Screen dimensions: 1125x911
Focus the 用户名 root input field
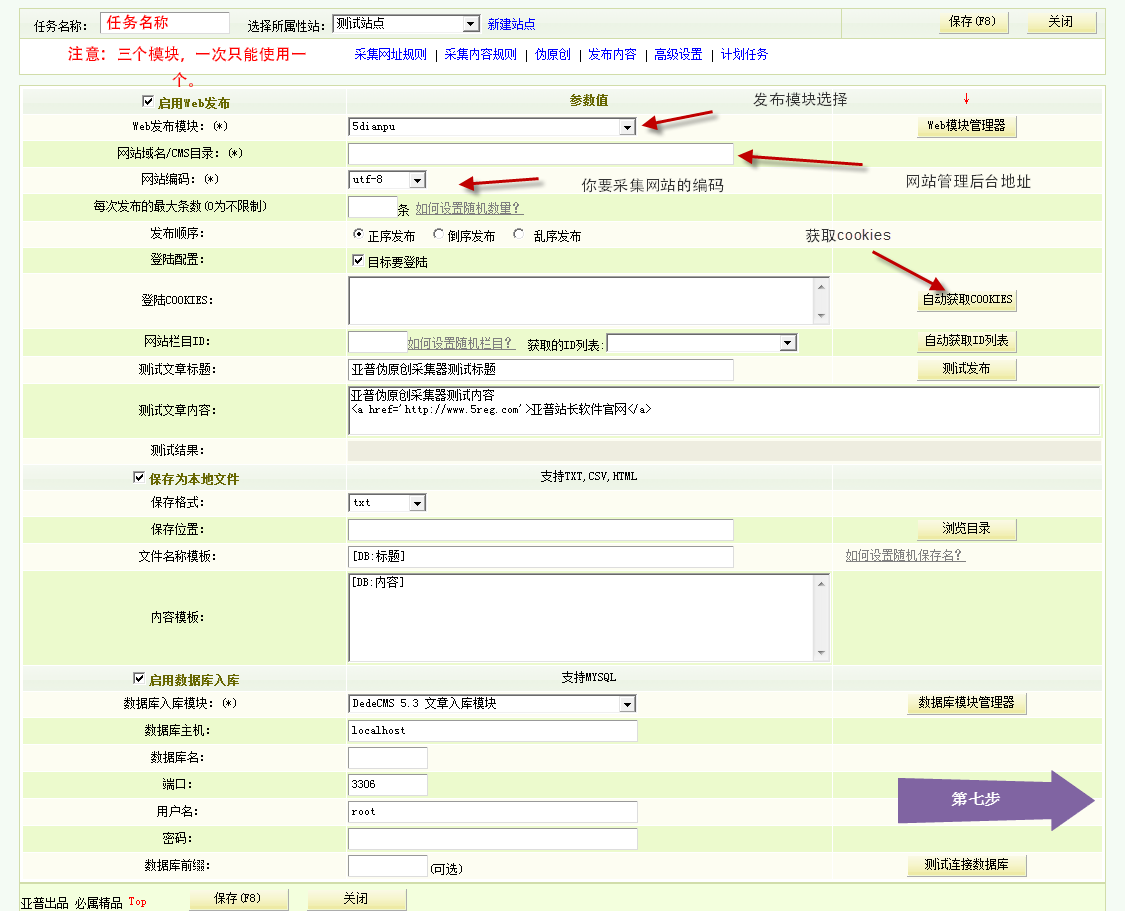click(493, 812)
